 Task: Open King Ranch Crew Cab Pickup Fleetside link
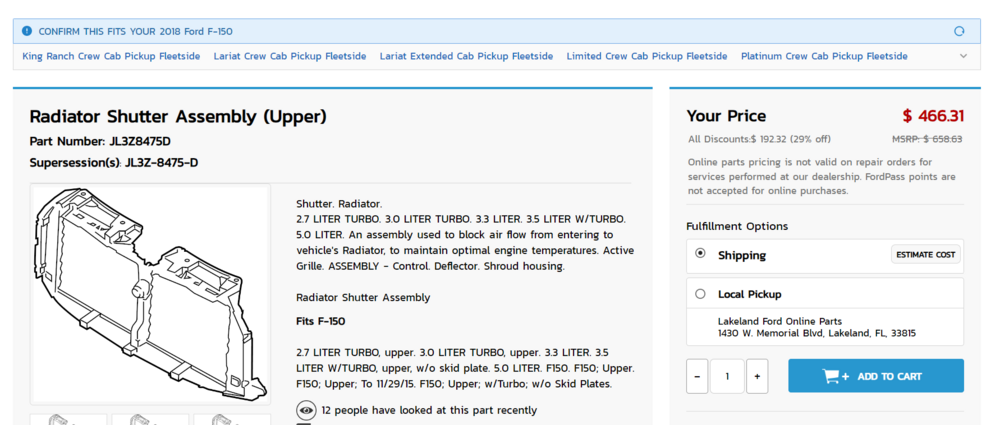click(111, 56)
